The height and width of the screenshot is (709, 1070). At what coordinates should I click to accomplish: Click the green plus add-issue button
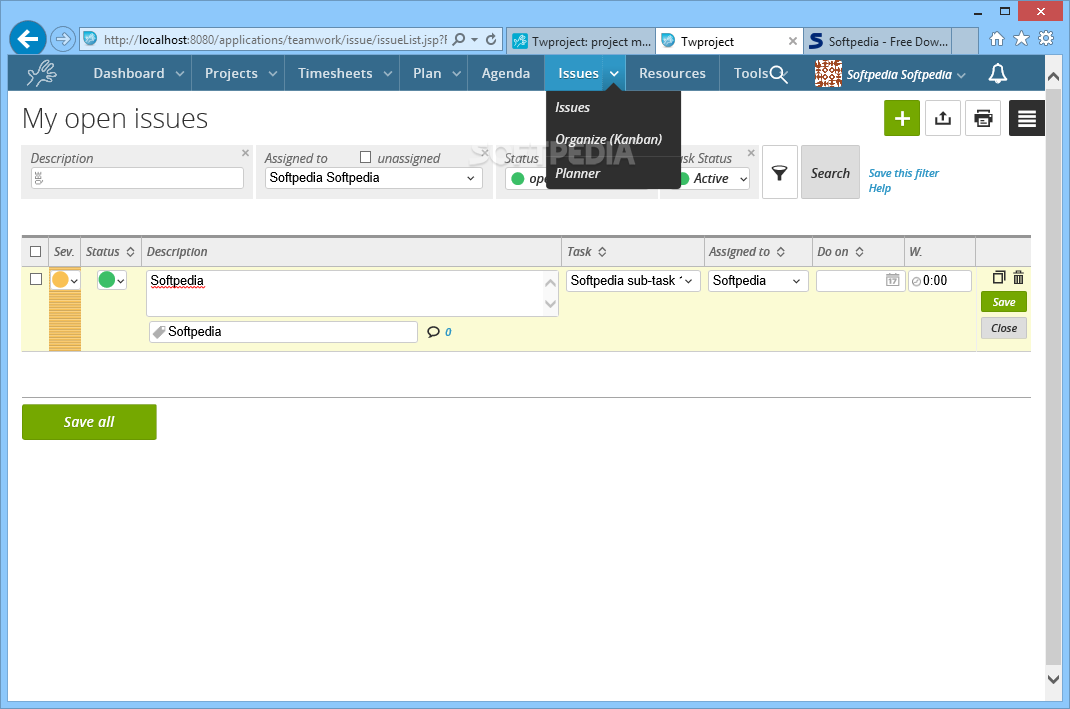(902, 118)
